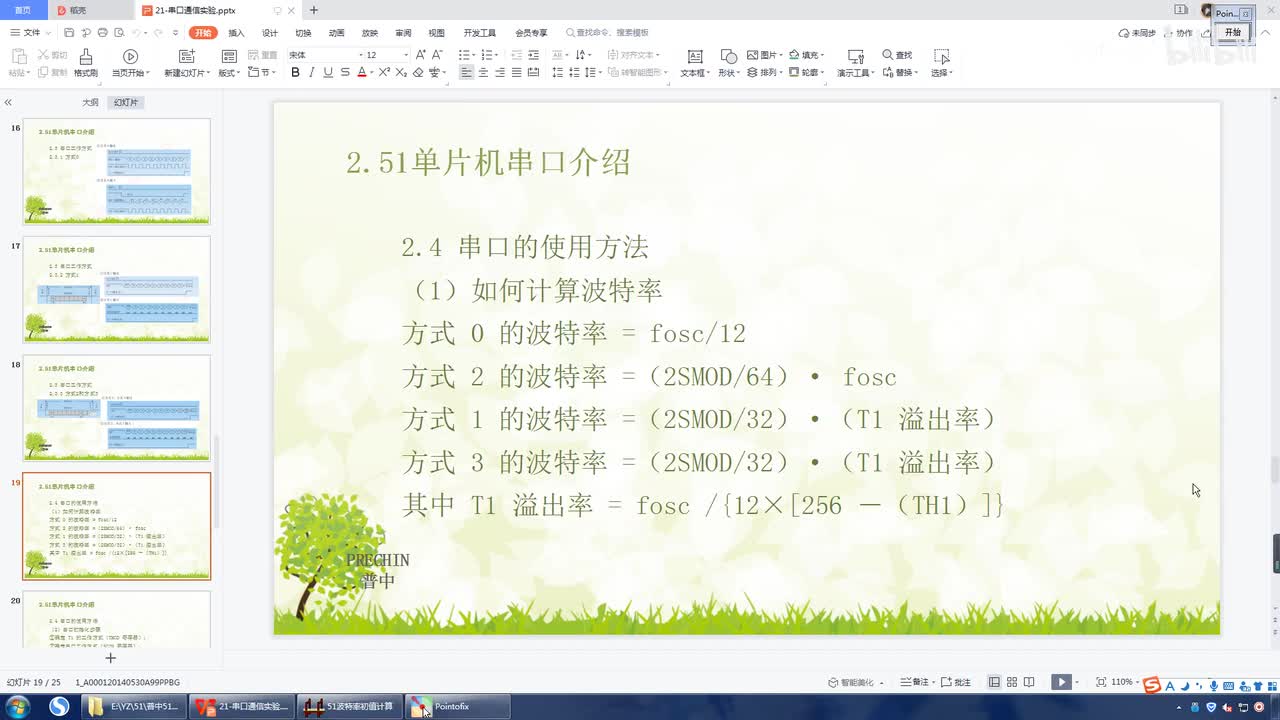The height and width of the screenshot is (720, 1280).
Task: Toggle notes (备注) pane in status bar
Action: [x=914, y=682]
